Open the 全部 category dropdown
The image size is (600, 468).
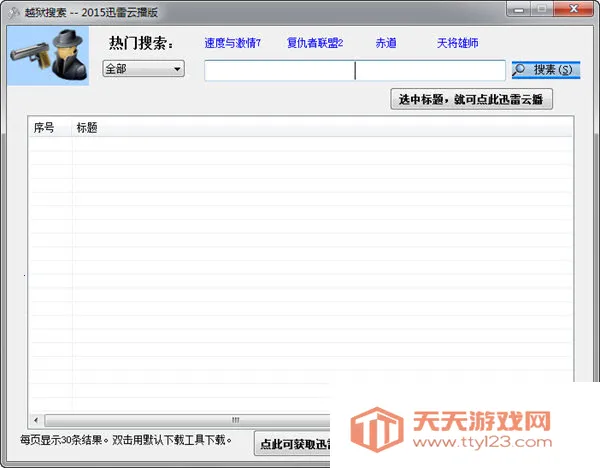(143, 69)
